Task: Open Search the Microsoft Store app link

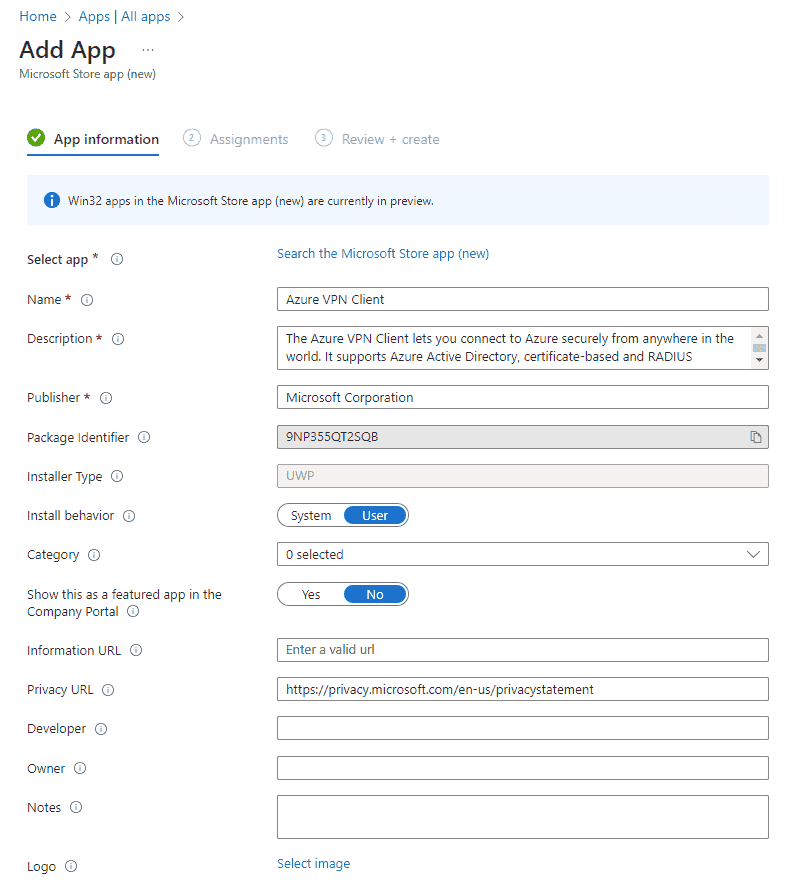Action: [383, 254]
